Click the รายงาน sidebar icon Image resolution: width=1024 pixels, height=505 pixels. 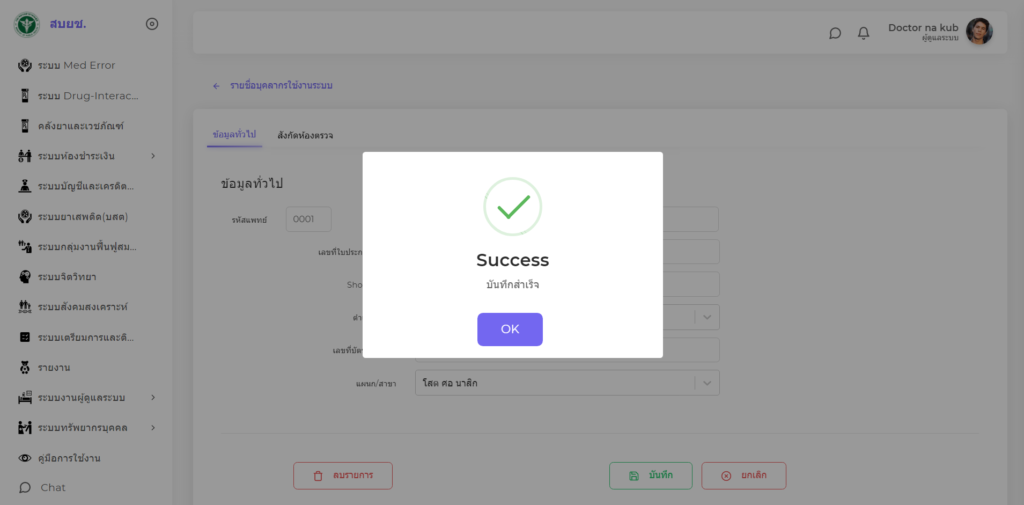point(25,367)
